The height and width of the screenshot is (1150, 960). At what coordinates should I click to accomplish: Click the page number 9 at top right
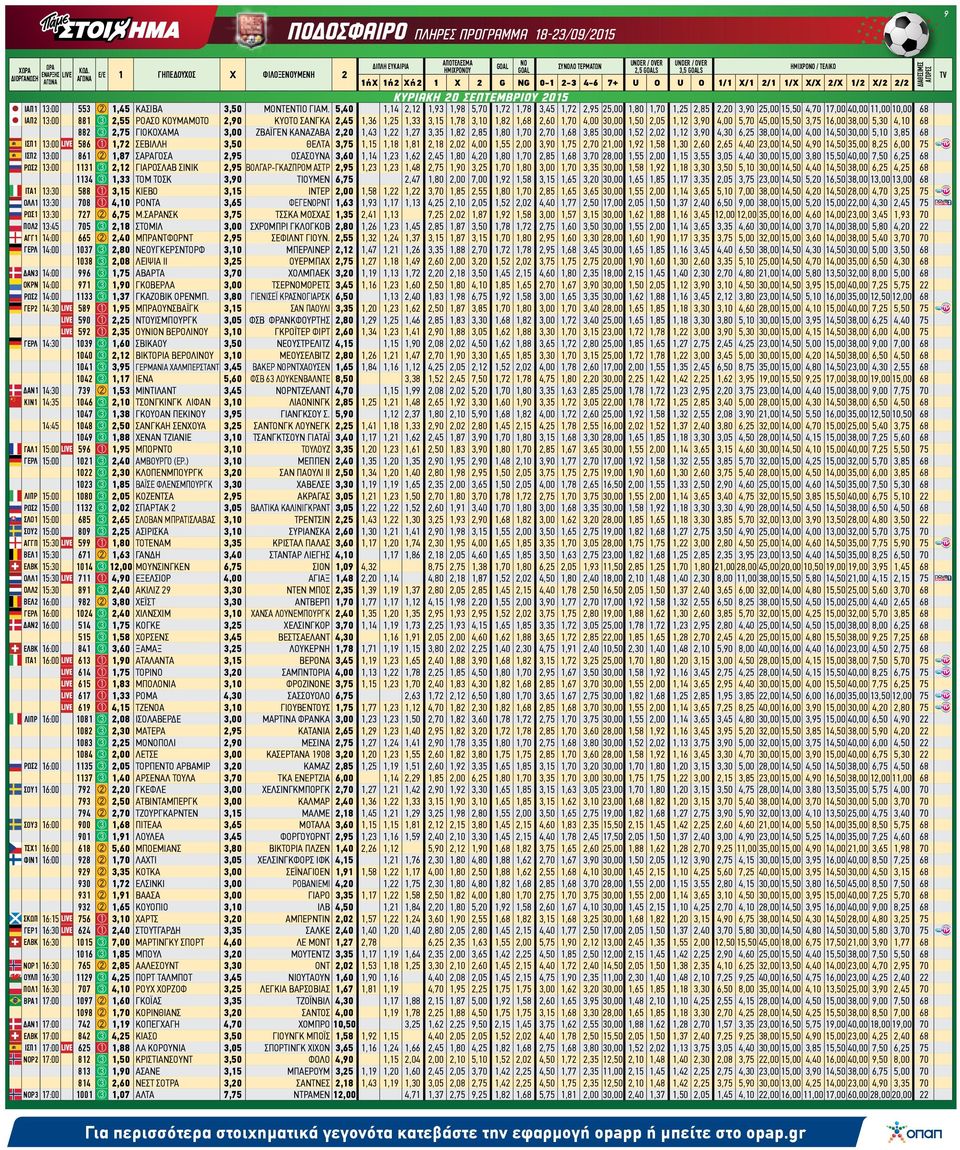coord(946,13)
